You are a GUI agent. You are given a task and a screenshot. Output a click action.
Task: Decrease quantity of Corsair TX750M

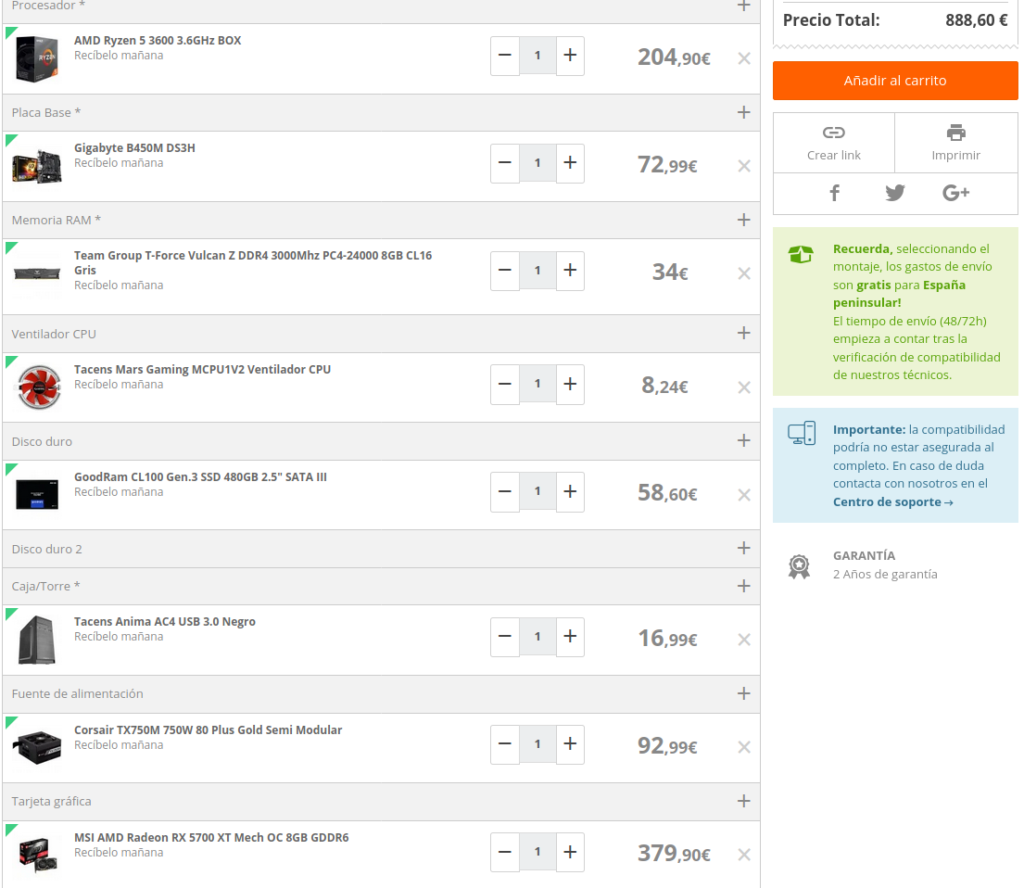click(505, 744)
